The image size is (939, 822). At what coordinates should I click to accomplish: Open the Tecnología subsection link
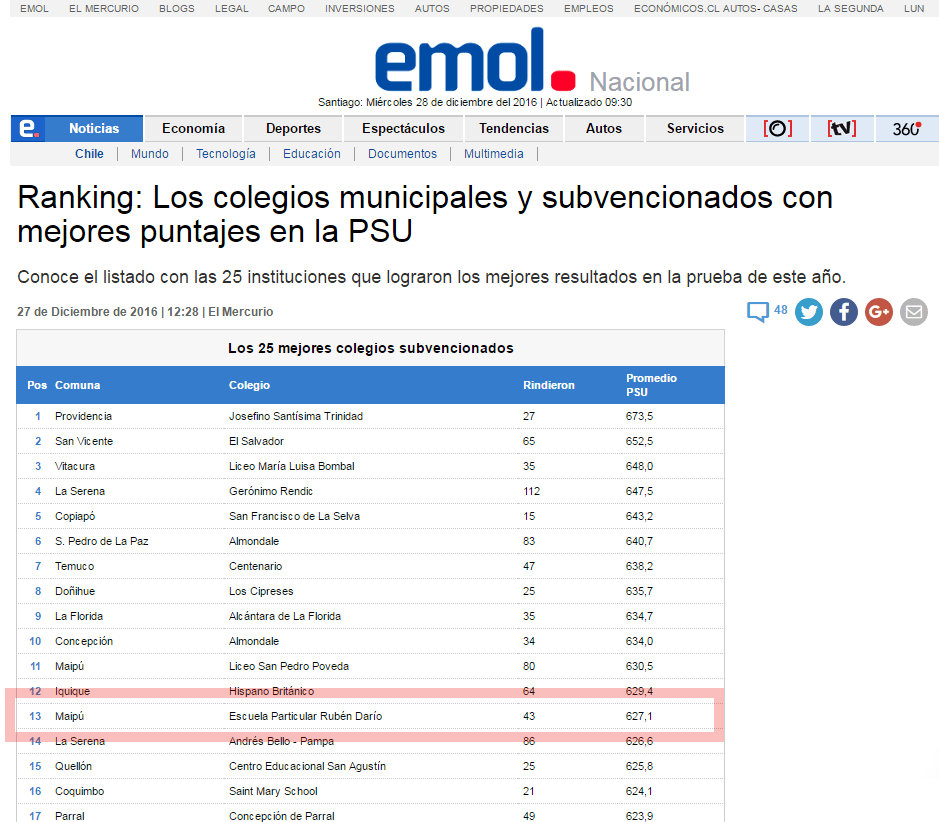coord(226,154)
